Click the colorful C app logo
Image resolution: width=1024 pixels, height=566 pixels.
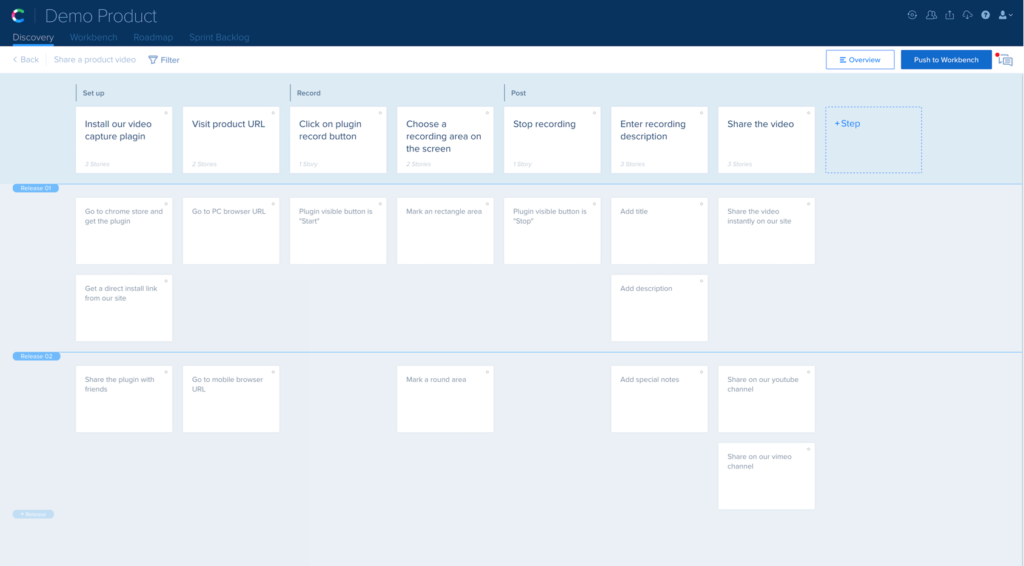(x=19, y=16)
